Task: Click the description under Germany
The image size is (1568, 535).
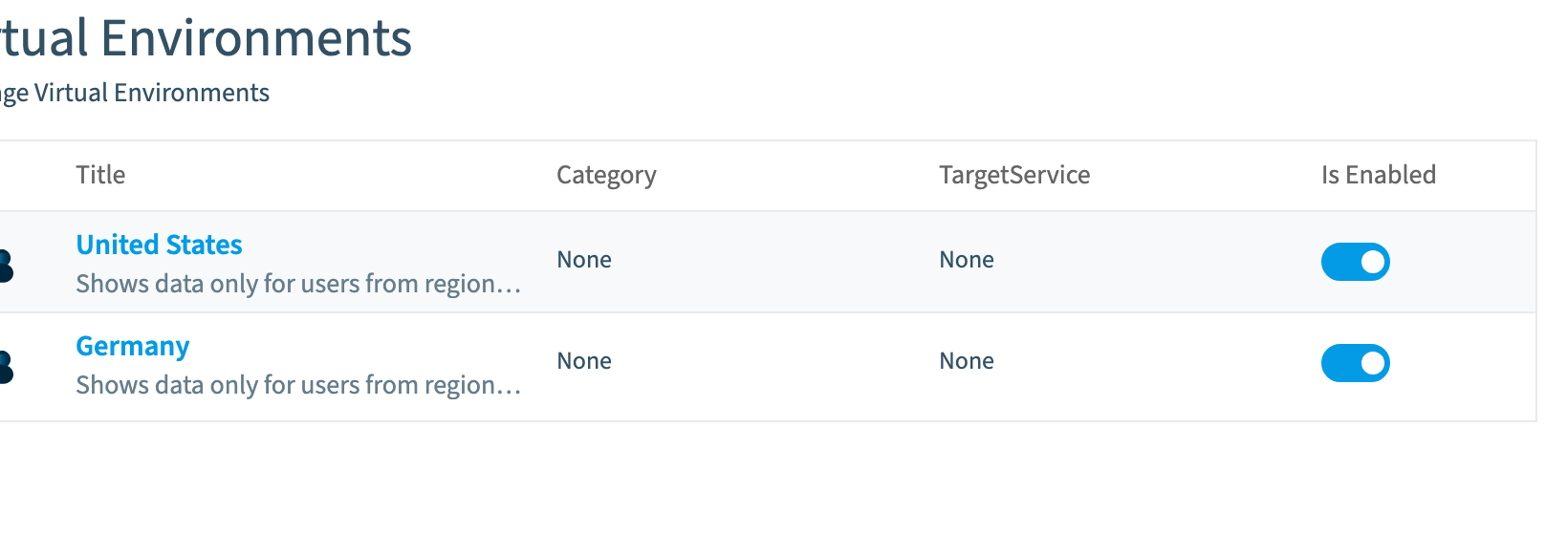Action: click(298, 385)
